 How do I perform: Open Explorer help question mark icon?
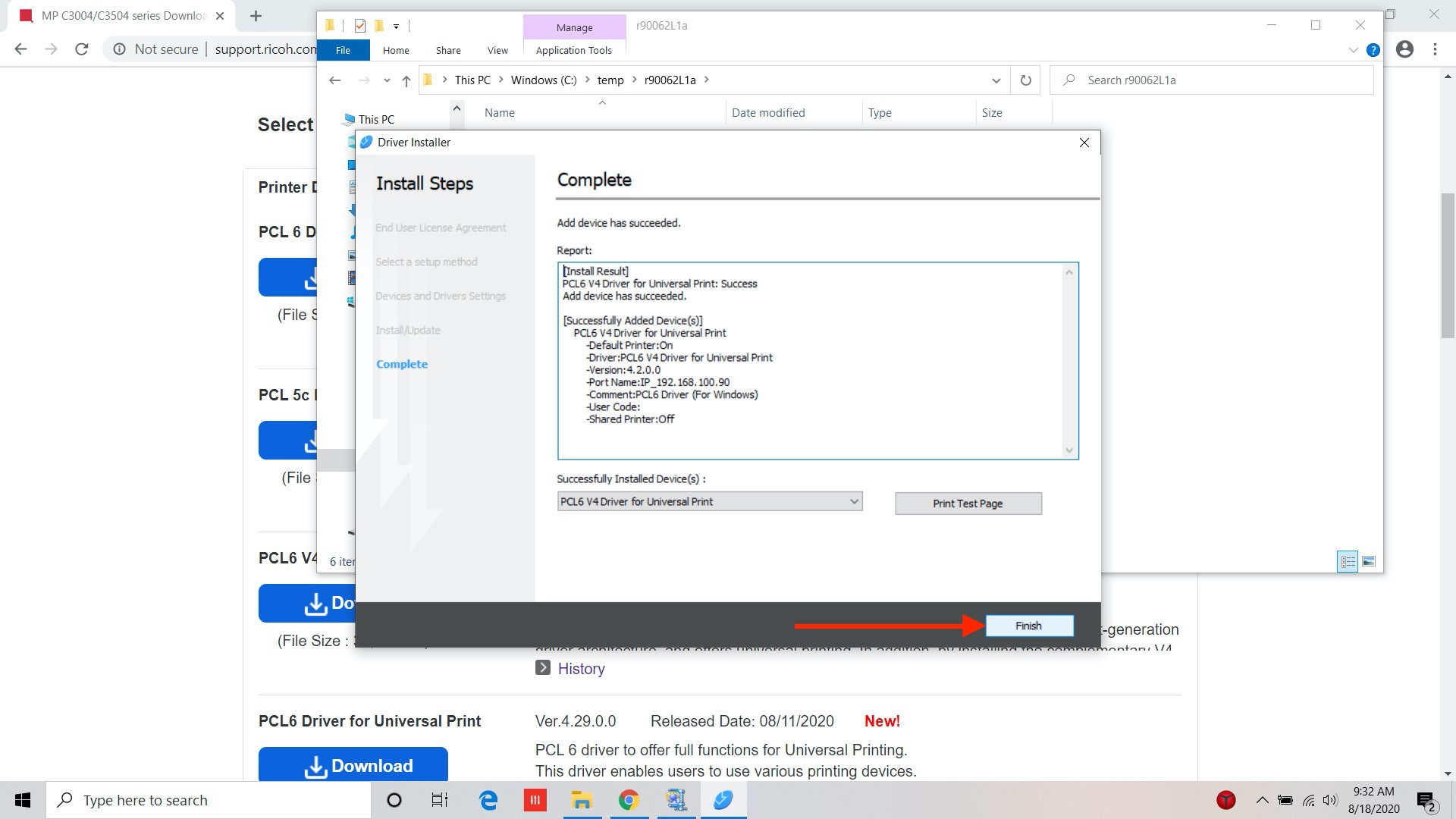(x=1373, y=50)
